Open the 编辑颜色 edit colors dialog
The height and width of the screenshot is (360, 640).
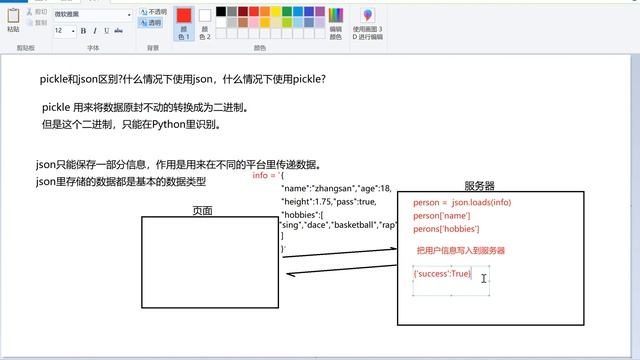(336, 24)
